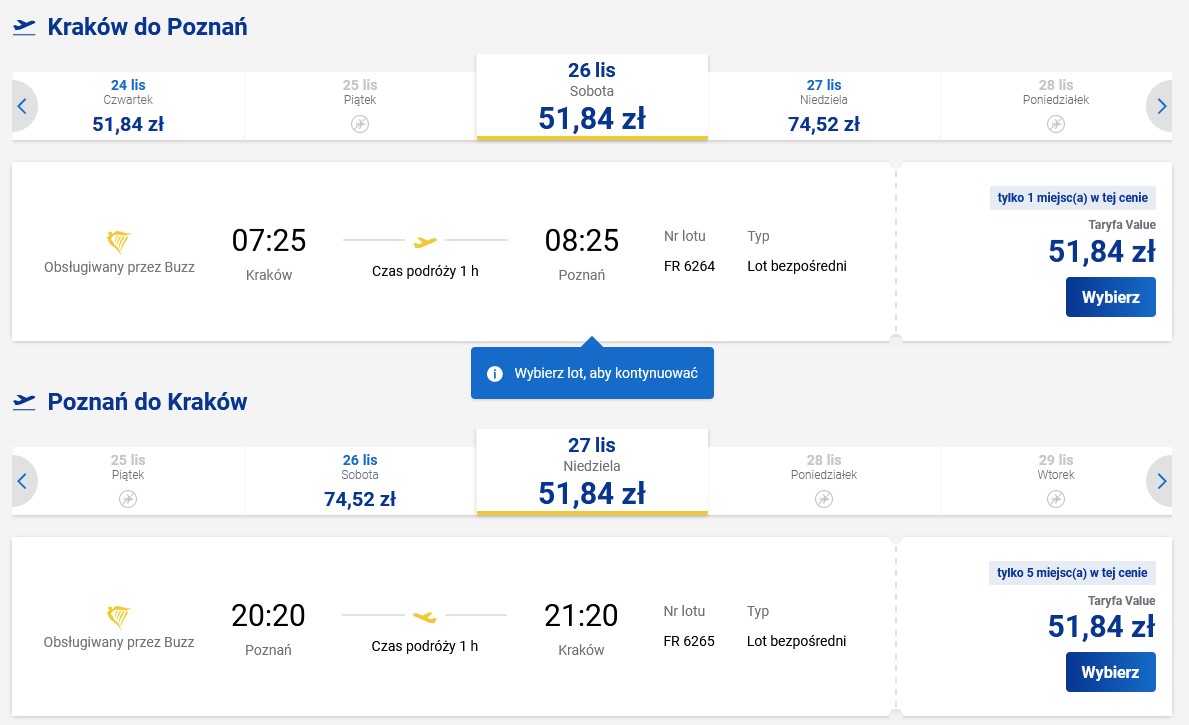Select the 27 lis Niedziela return tab
Viewport: 1189px width, 725px height.
592,472
